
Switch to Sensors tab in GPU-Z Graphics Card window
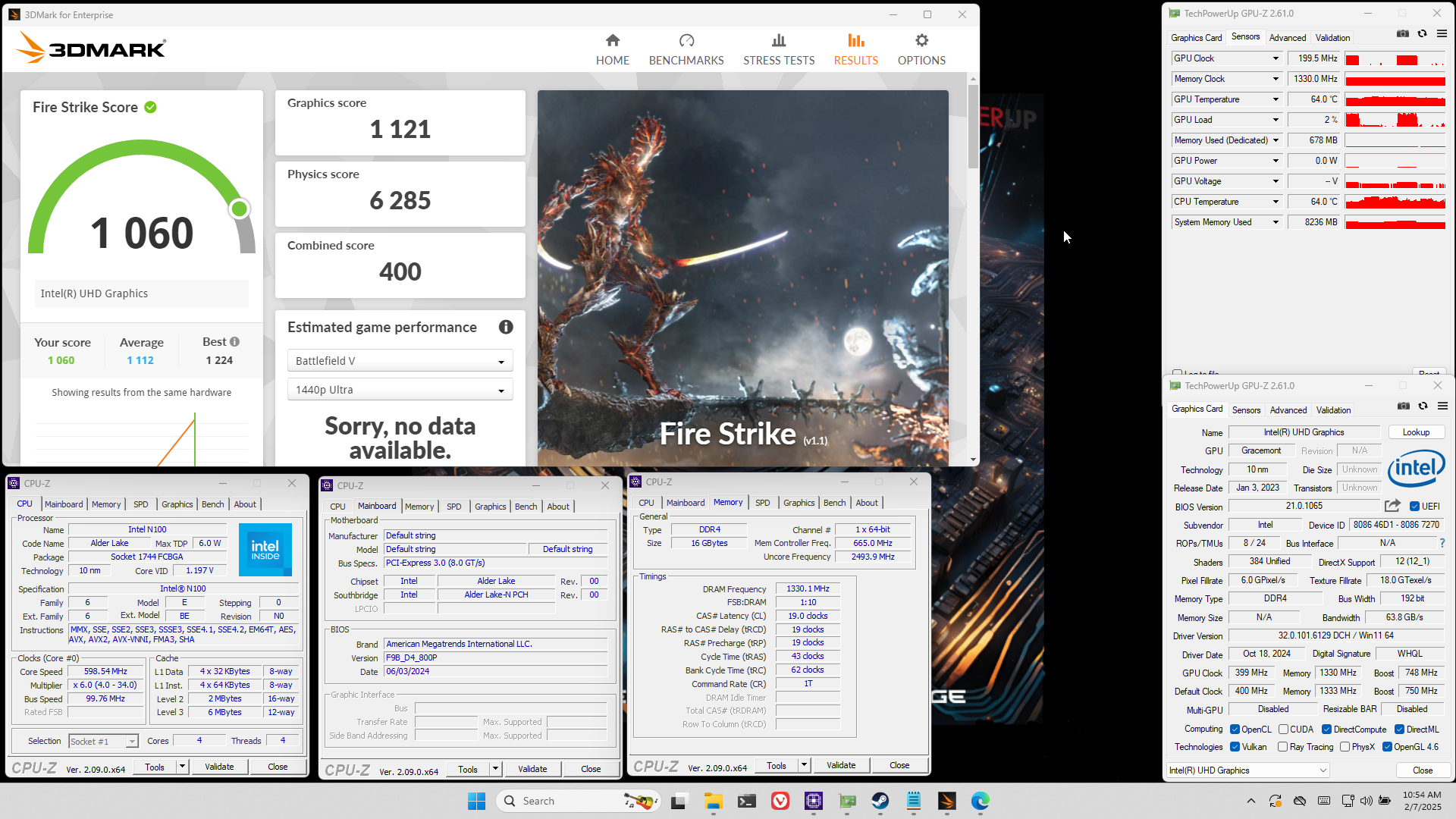pos(1246,410)
